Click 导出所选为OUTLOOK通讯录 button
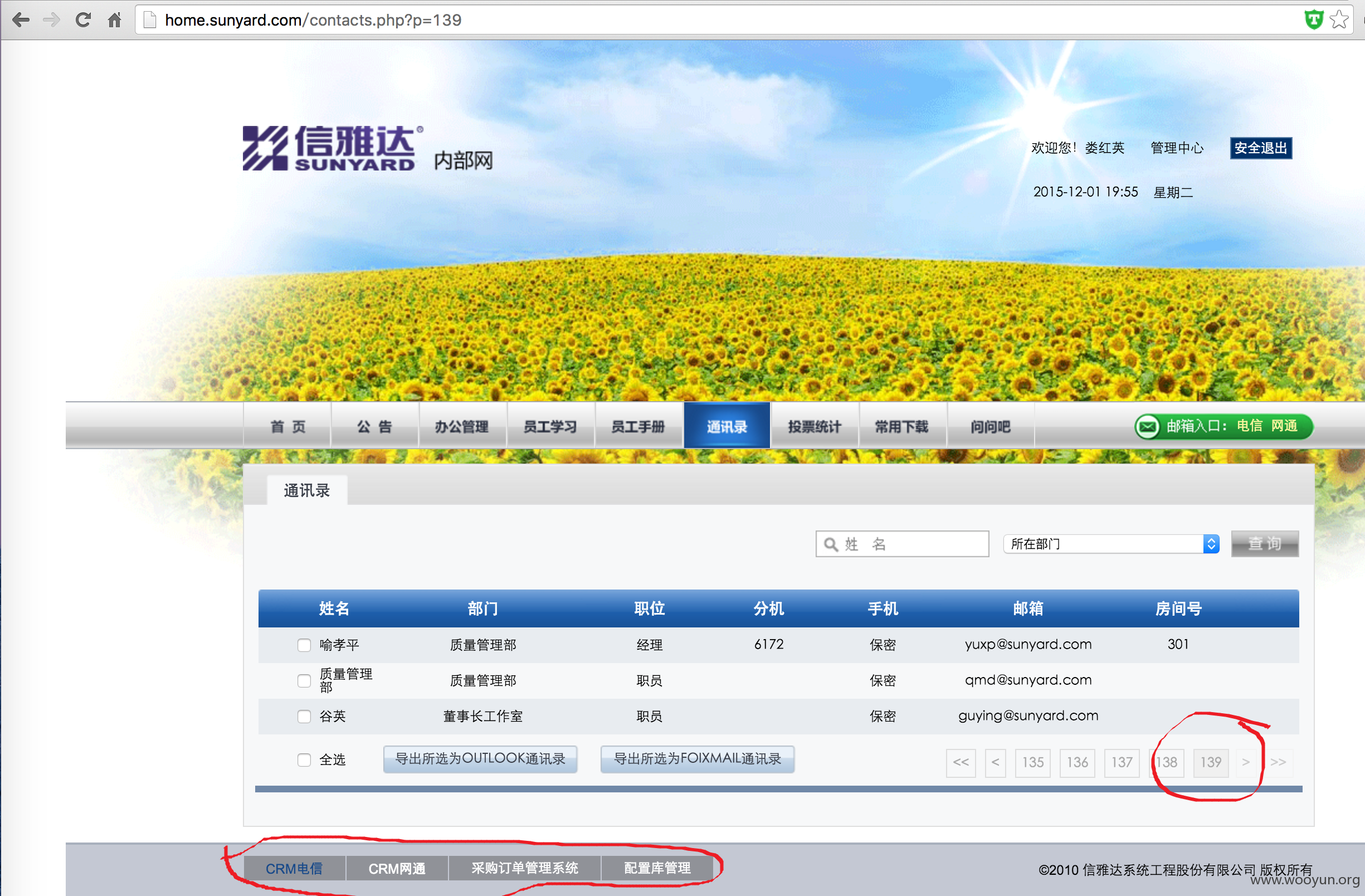 tap(480, 759)
